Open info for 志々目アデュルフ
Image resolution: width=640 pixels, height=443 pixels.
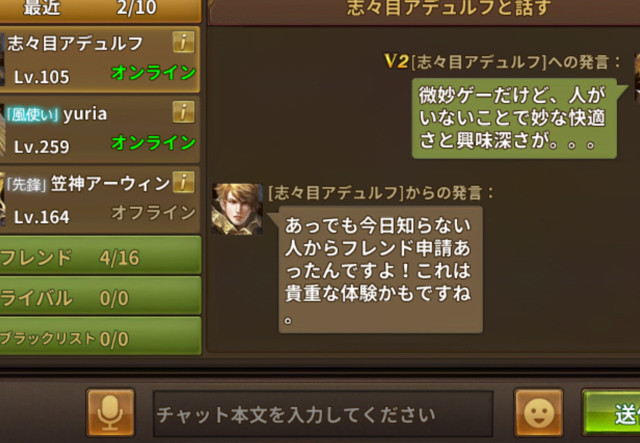[x=184, y=42]
